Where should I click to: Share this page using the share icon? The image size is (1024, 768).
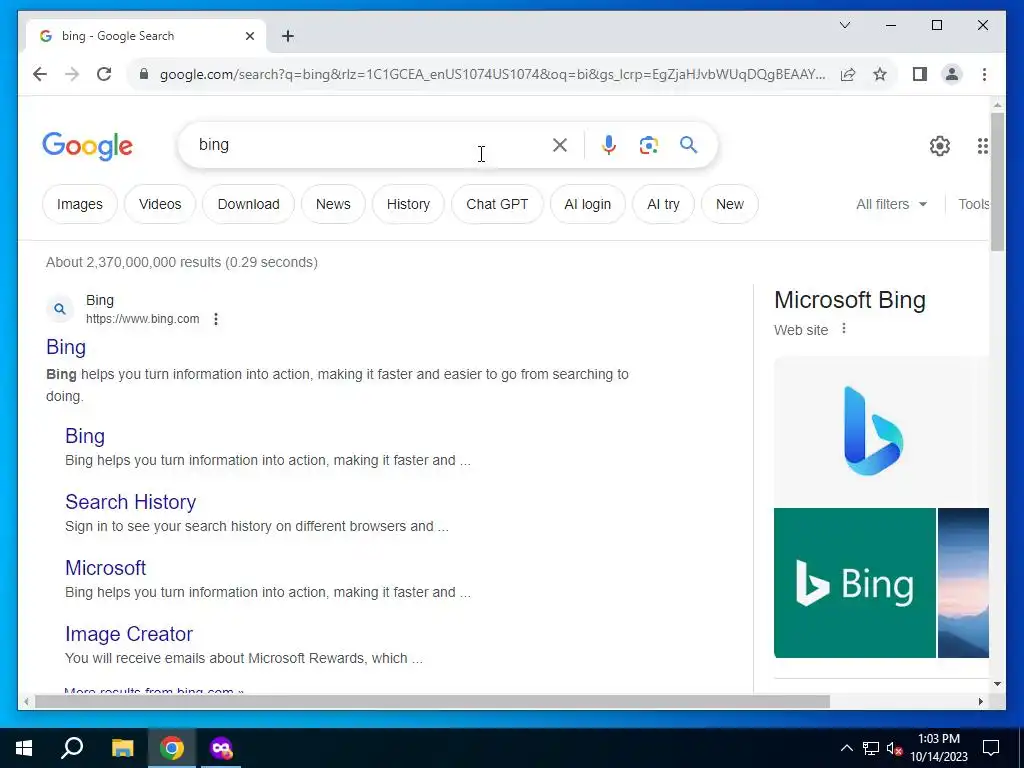click(848, 74)
